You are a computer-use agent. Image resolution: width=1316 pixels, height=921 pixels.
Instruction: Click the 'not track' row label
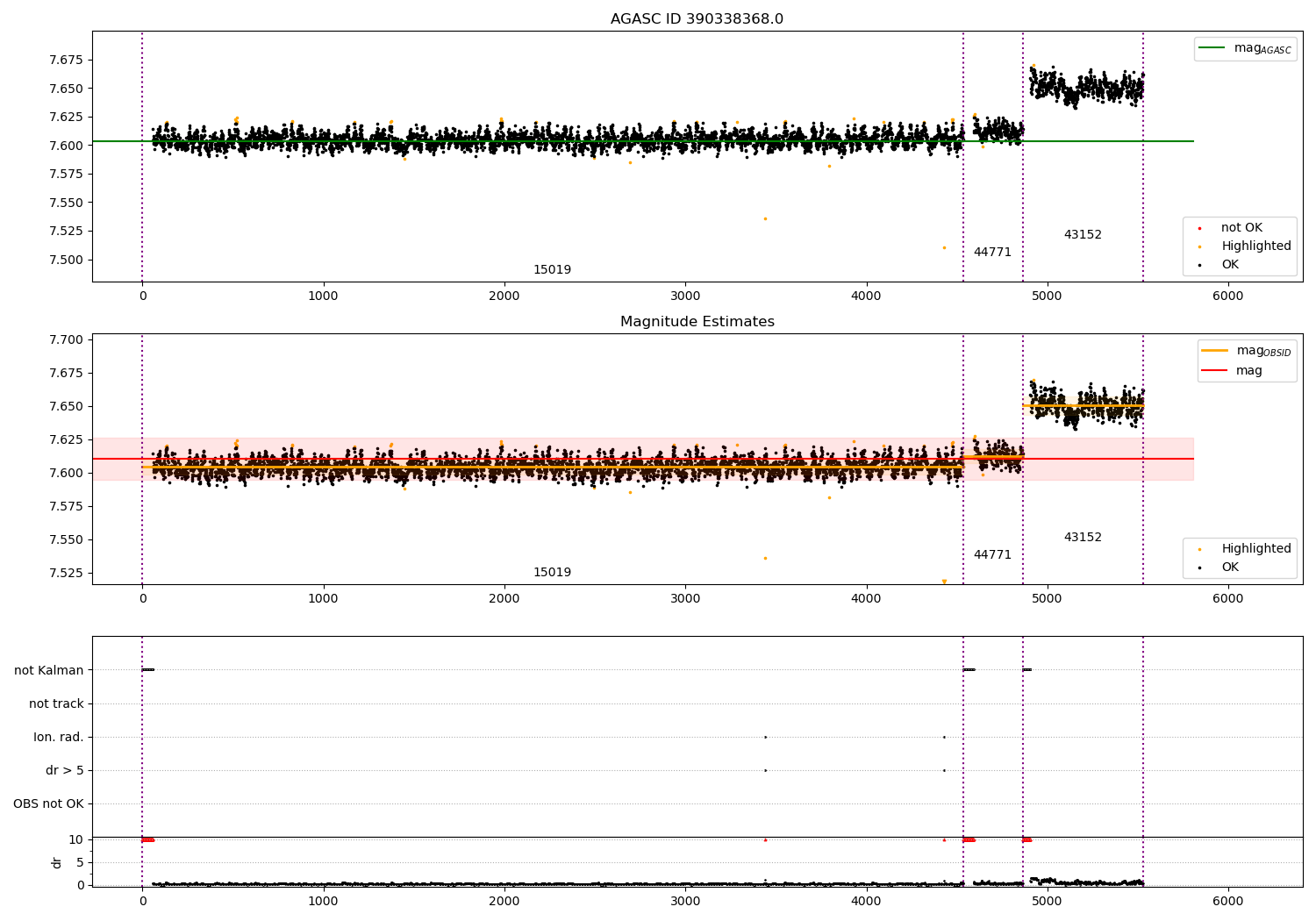56,704
